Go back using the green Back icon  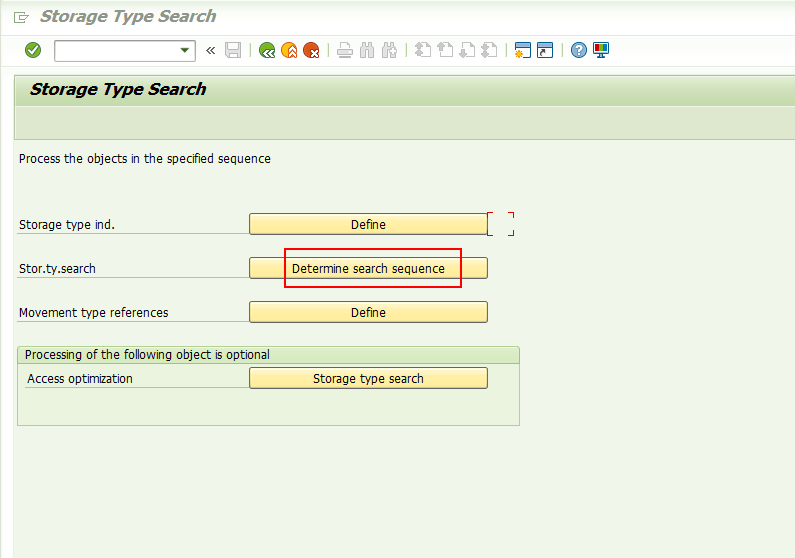tap(267, 50)
